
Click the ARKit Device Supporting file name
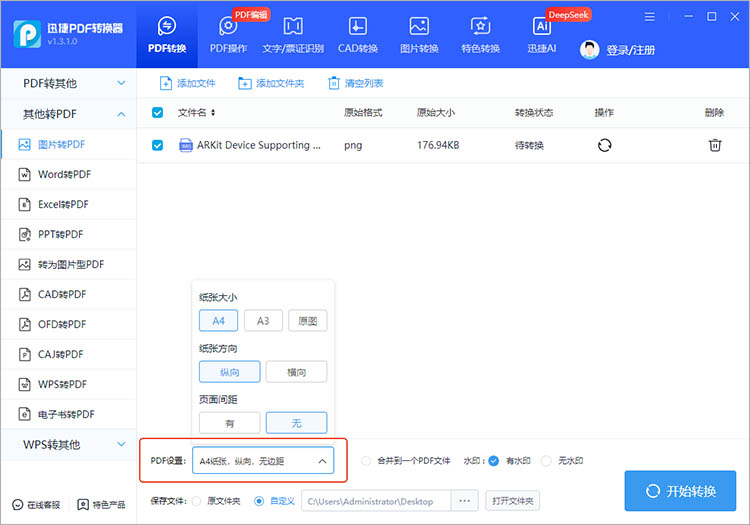point(259,145)
